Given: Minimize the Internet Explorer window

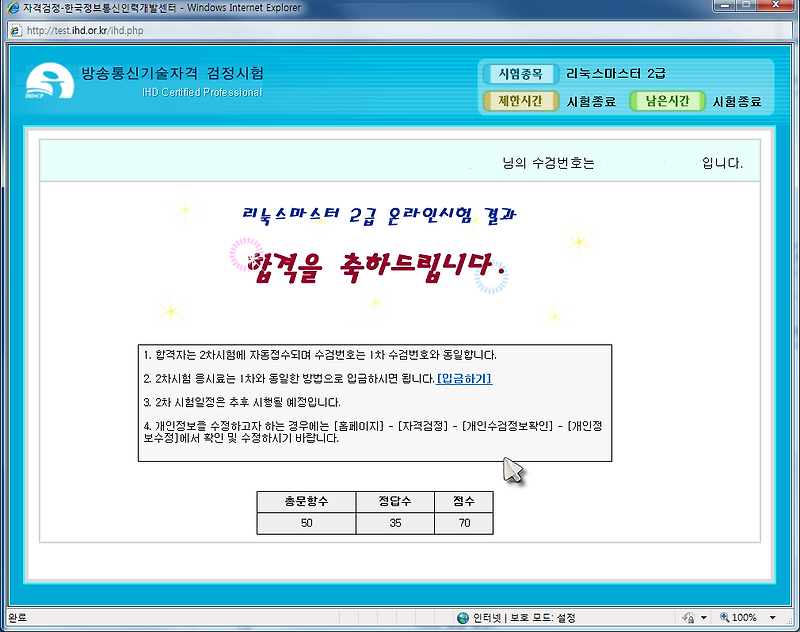Looking at the screenshot, I should tap(723, 5).
